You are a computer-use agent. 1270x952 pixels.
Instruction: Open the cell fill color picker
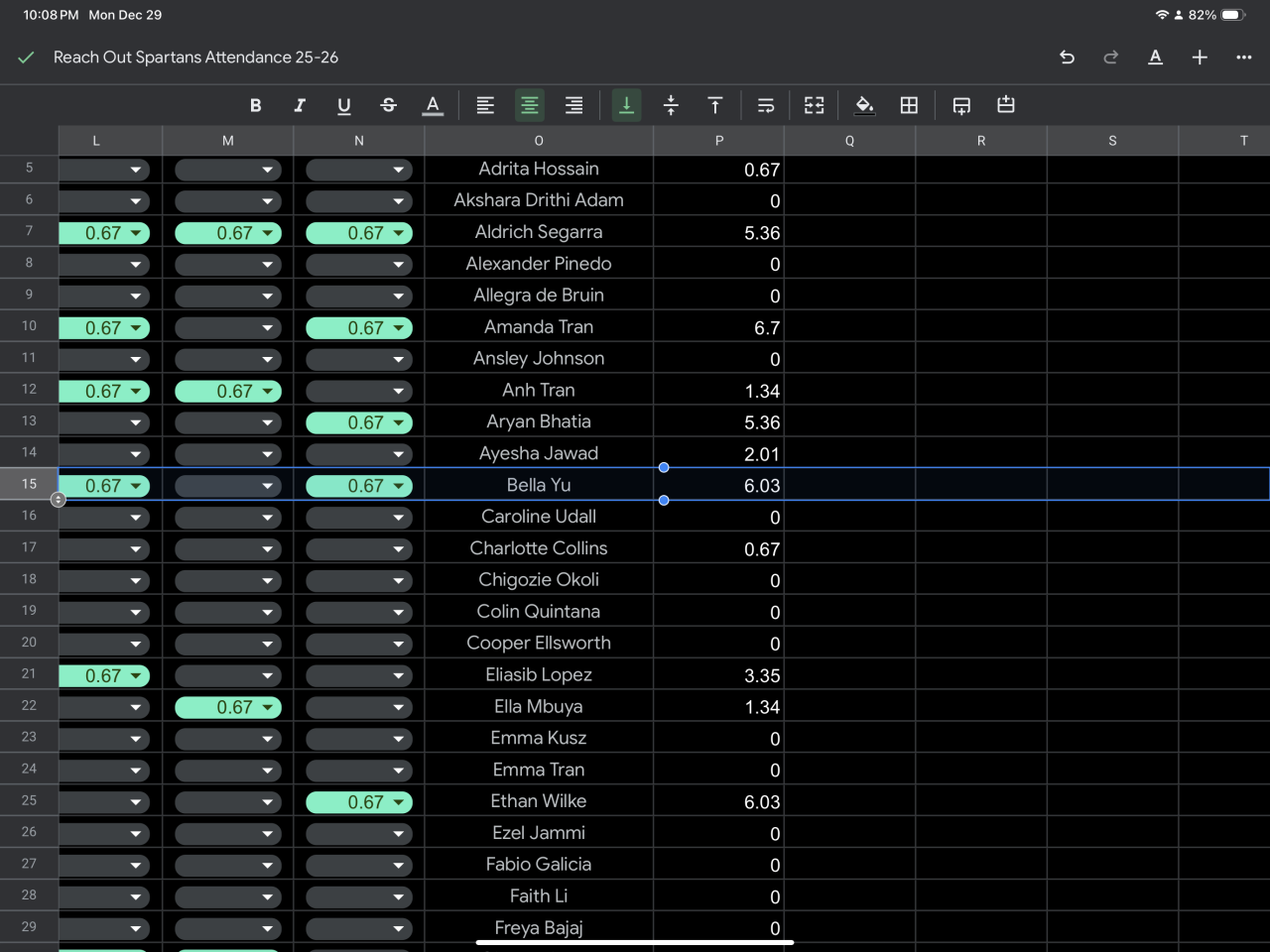[864, 105]
